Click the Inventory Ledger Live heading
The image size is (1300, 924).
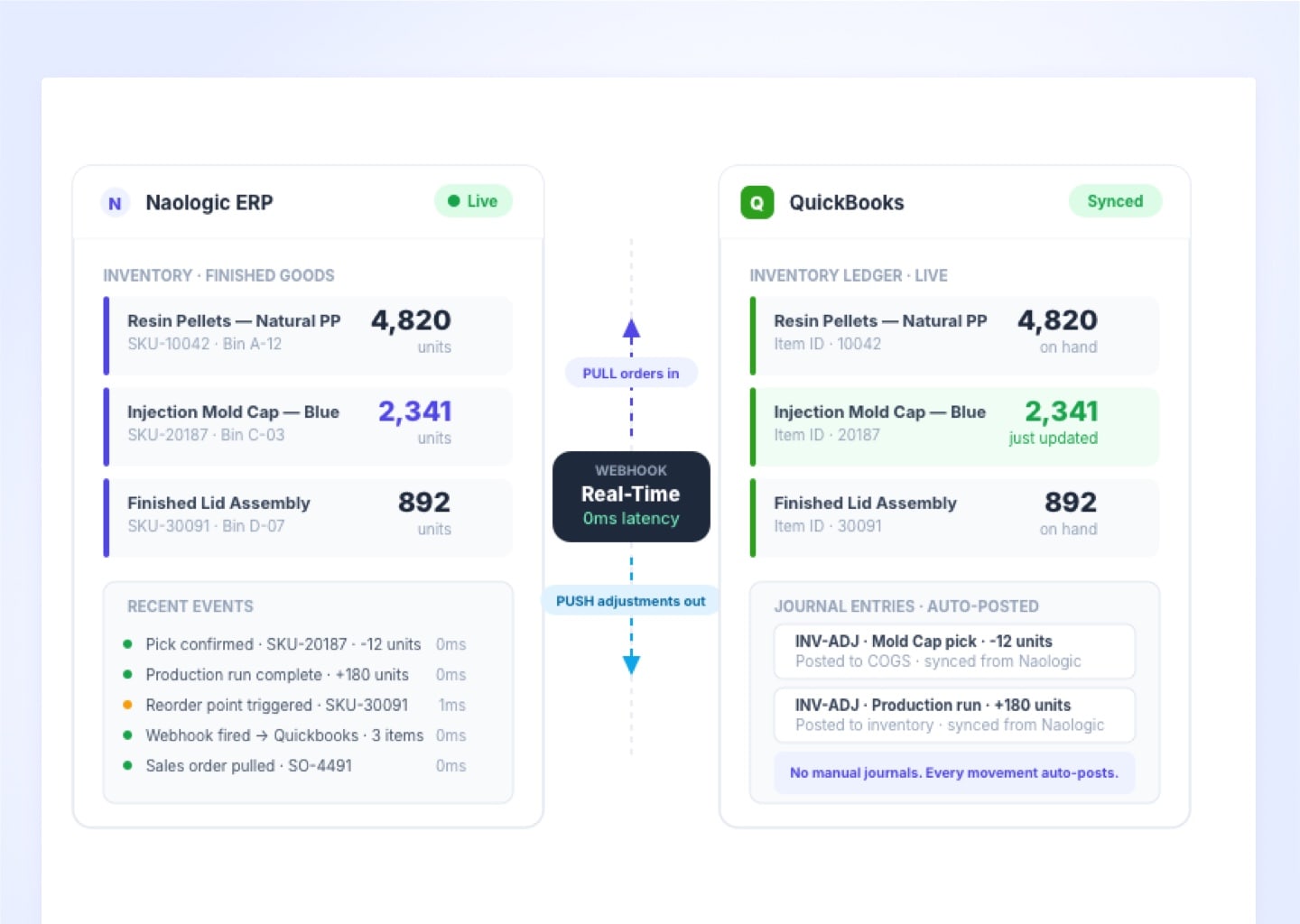[x=849, y=275]
